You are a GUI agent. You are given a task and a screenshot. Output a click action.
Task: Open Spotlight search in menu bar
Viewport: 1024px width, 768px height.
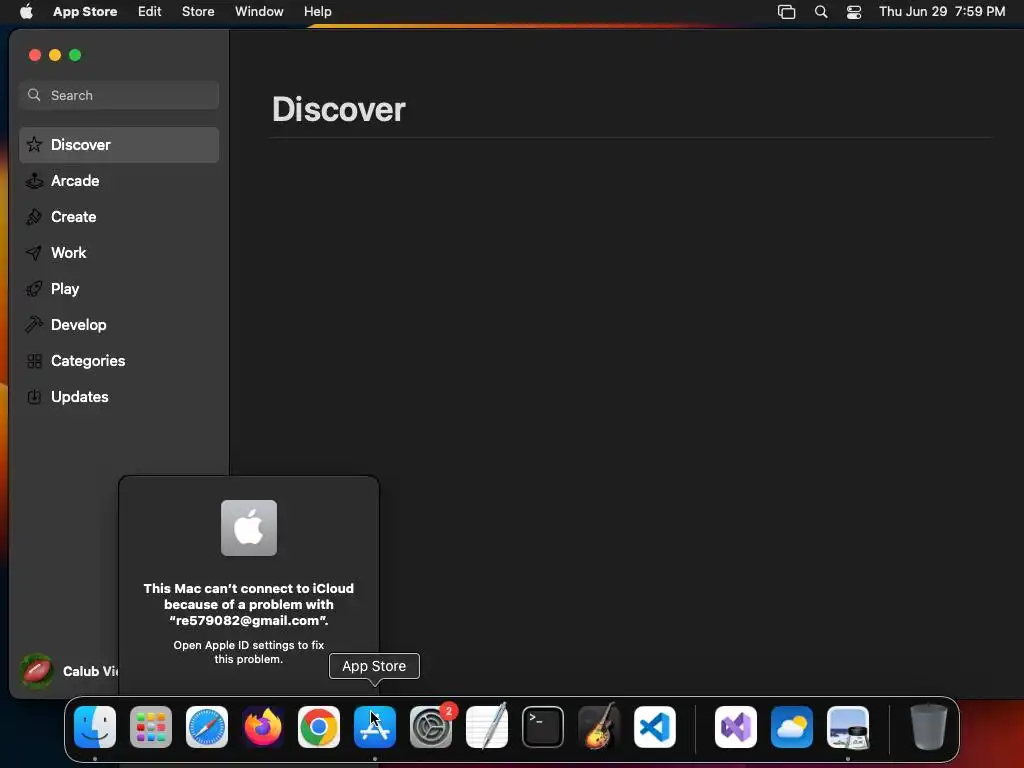[x=821, y=11]
